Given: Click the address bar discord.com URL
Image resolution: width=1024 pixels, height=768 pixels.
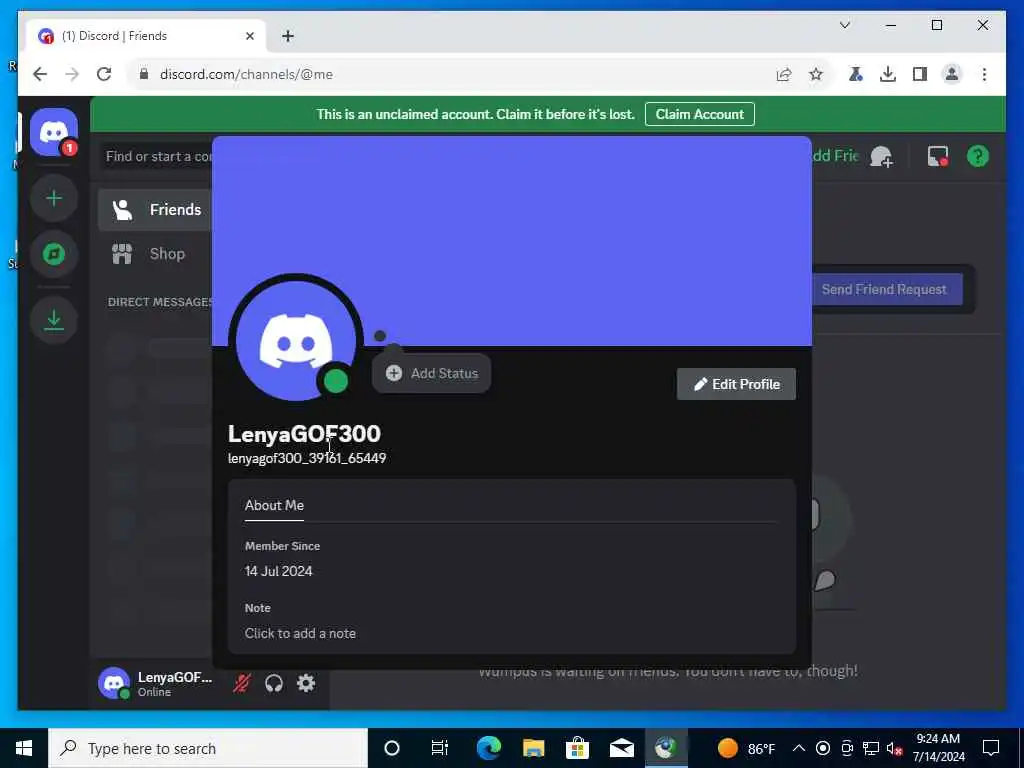Looking at the screenshot, I should (x=246, y=74).
